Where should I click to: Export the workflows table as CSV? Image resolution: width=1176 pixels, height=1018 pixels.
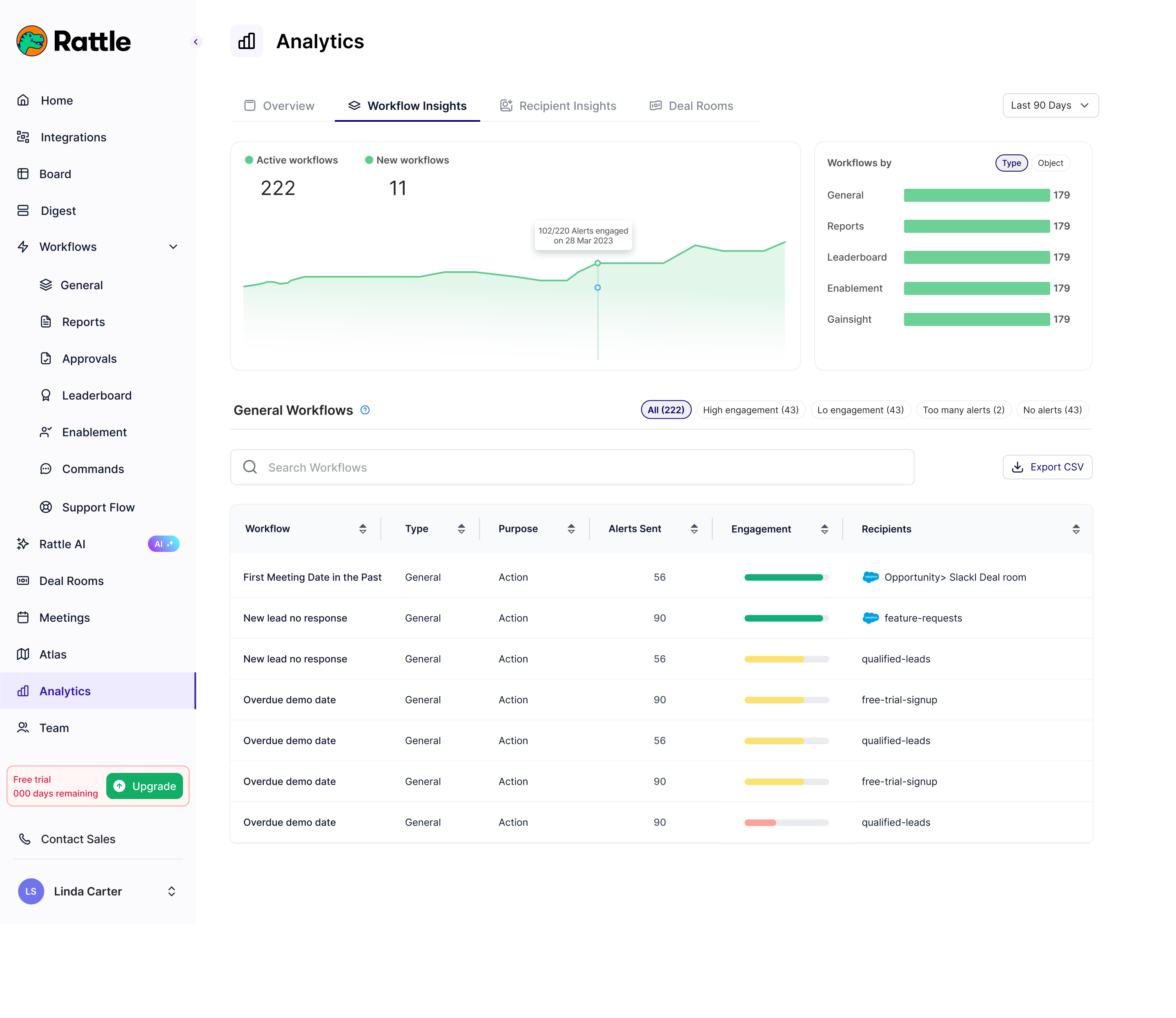(1047, 467)
